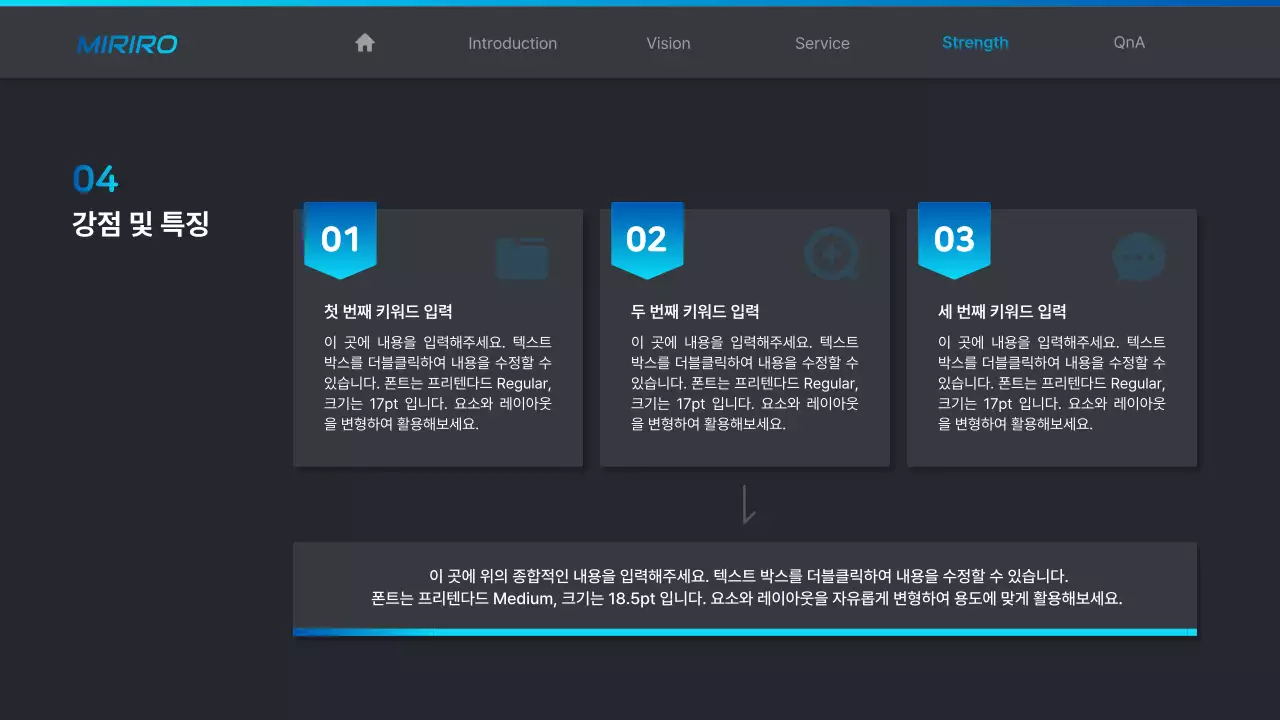
Task: Click the gradient bar below the summary box
Action: tap(744, 630)
